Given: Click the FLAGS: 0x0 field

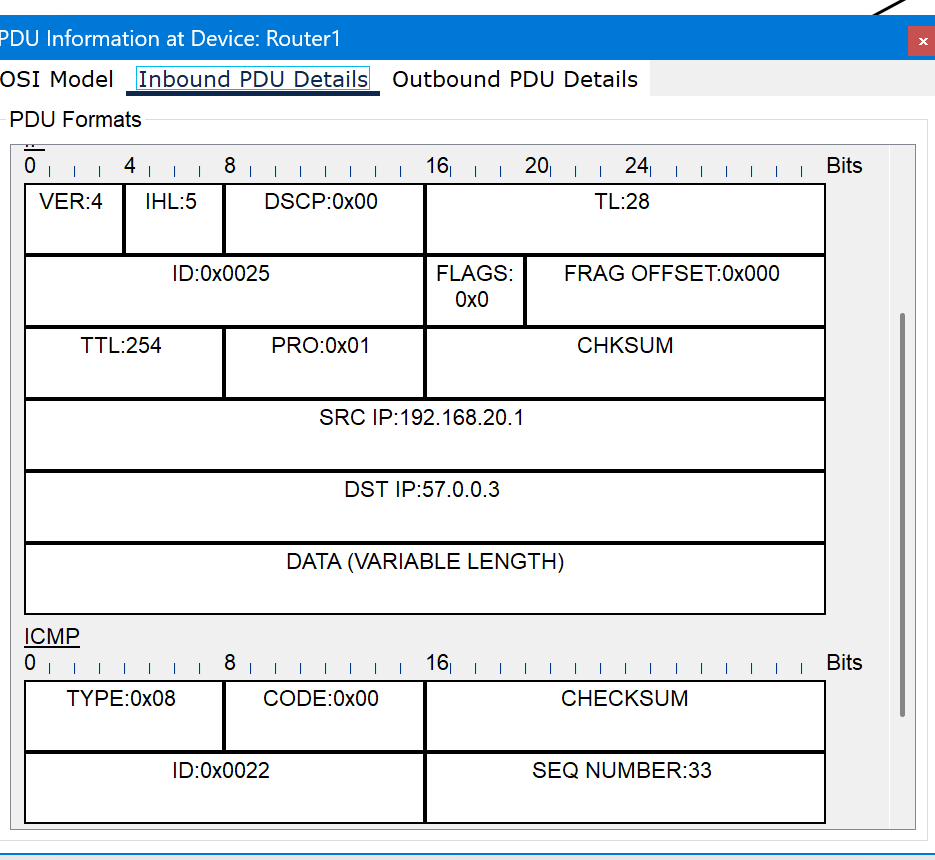Looking at the screenshot, I should click(475, 291).
